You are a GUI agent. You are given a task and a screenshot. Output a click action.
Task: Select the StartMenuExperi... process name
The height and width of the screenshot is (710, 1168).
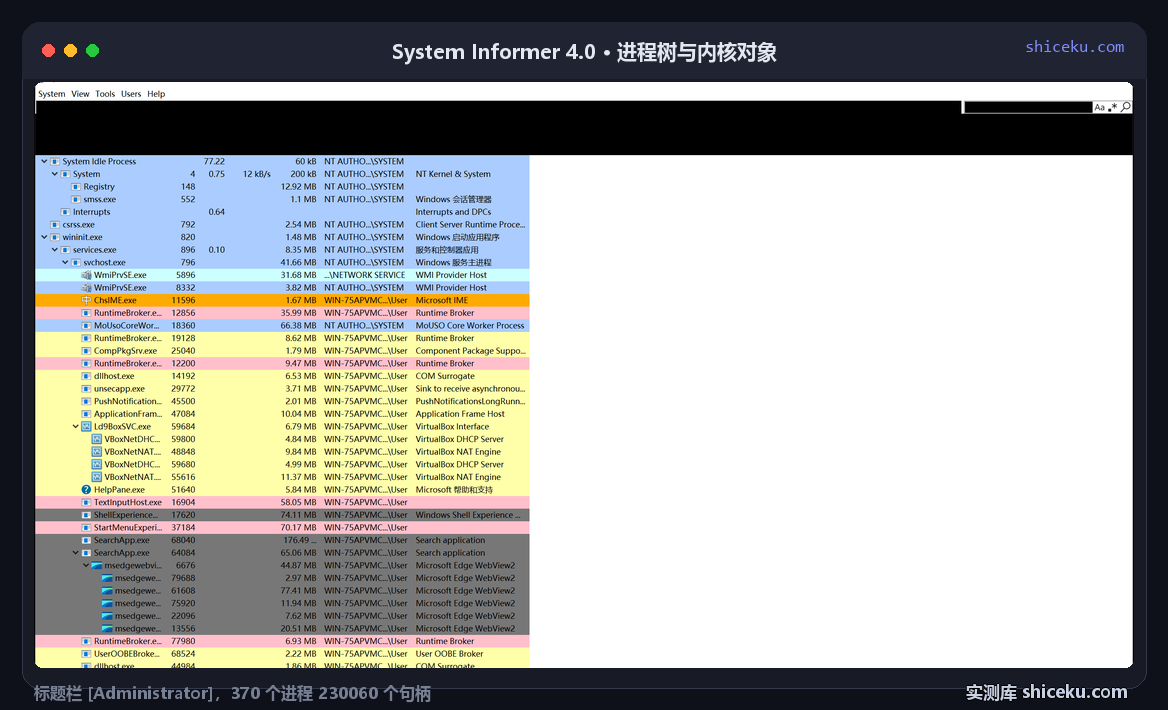pos(128,528)
